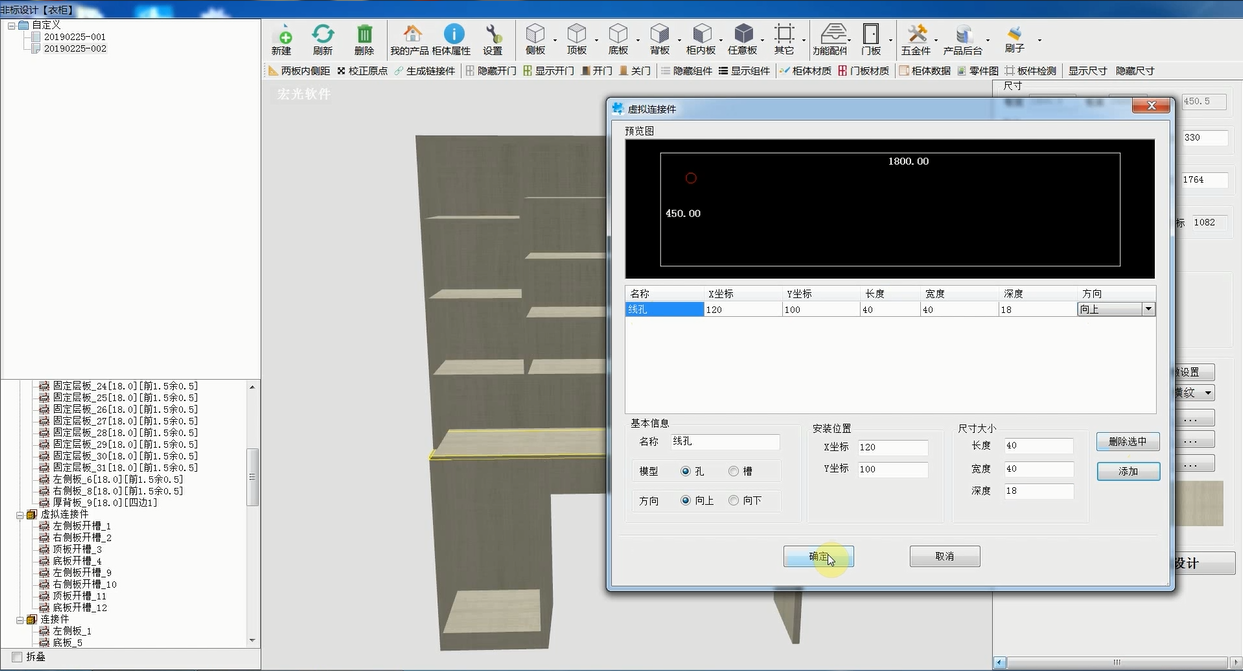Cancel the dialog with 取消
This screenshot has height=671, width=1243.
(x=944, y=556)
